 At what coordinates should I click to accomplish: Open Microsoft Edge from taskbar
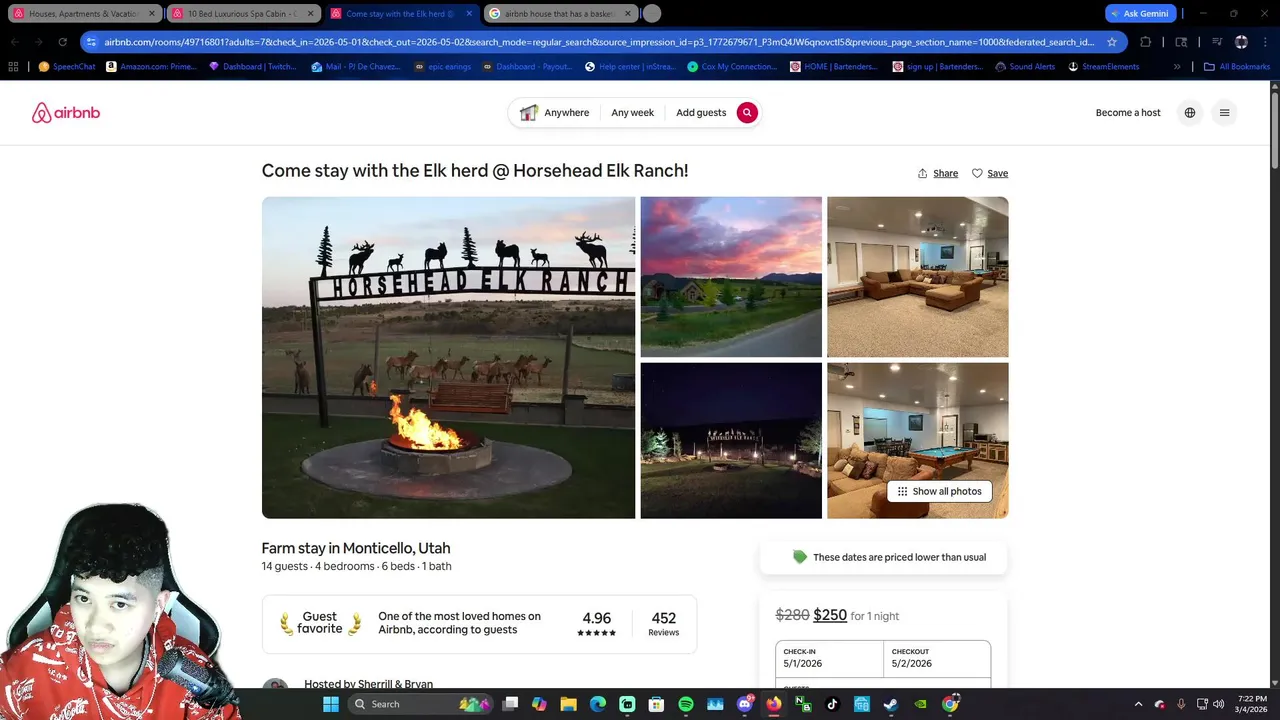pos(597,704)
